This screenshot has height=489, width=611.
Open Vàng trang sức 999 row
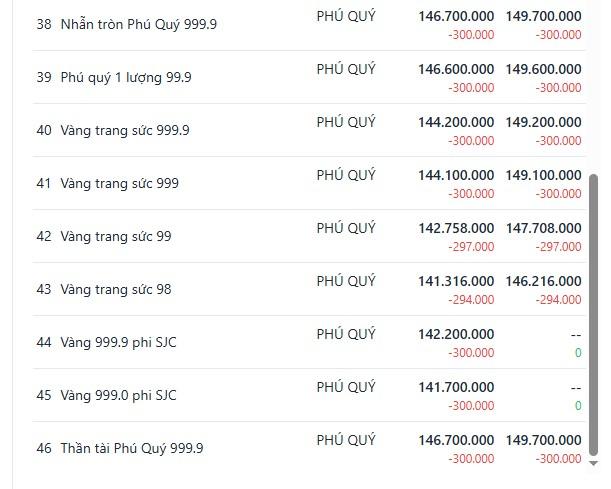click(309, 183)
